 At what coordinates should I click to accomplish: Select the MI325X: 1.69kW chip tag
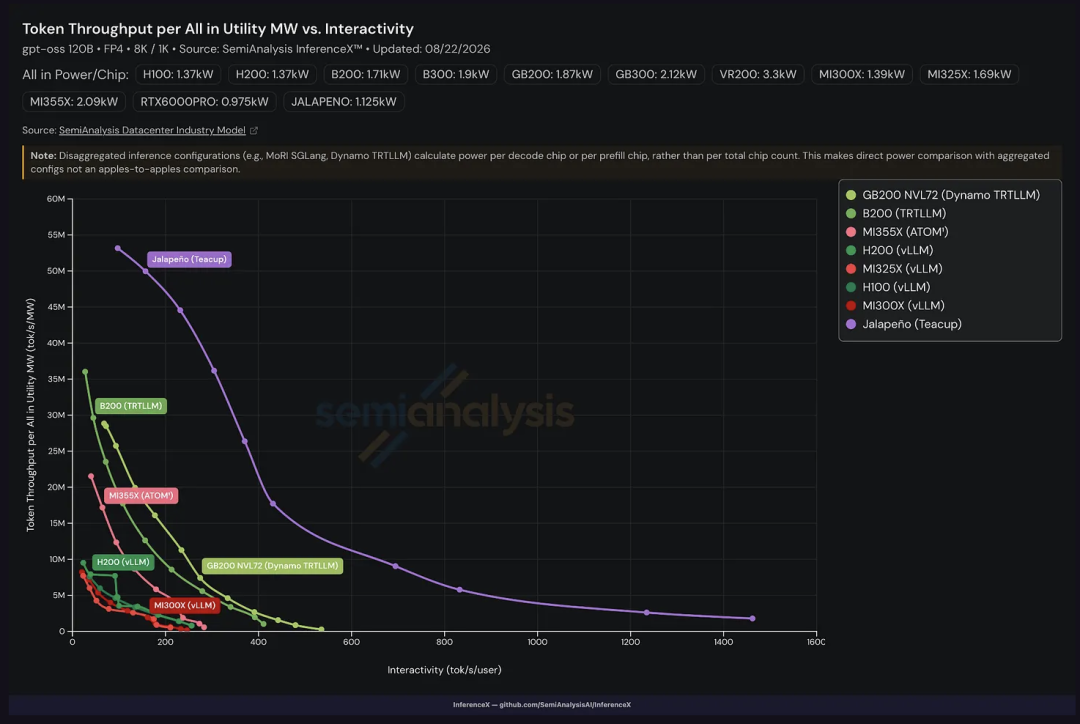pyautogui.click(x=969, y=74)
